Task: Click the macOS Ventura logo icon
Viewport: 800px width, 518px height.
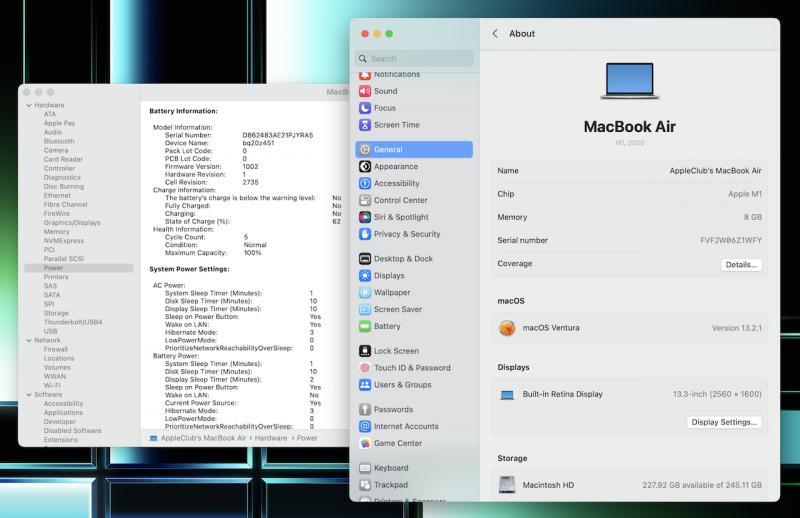Action: [x=507, y=328]
